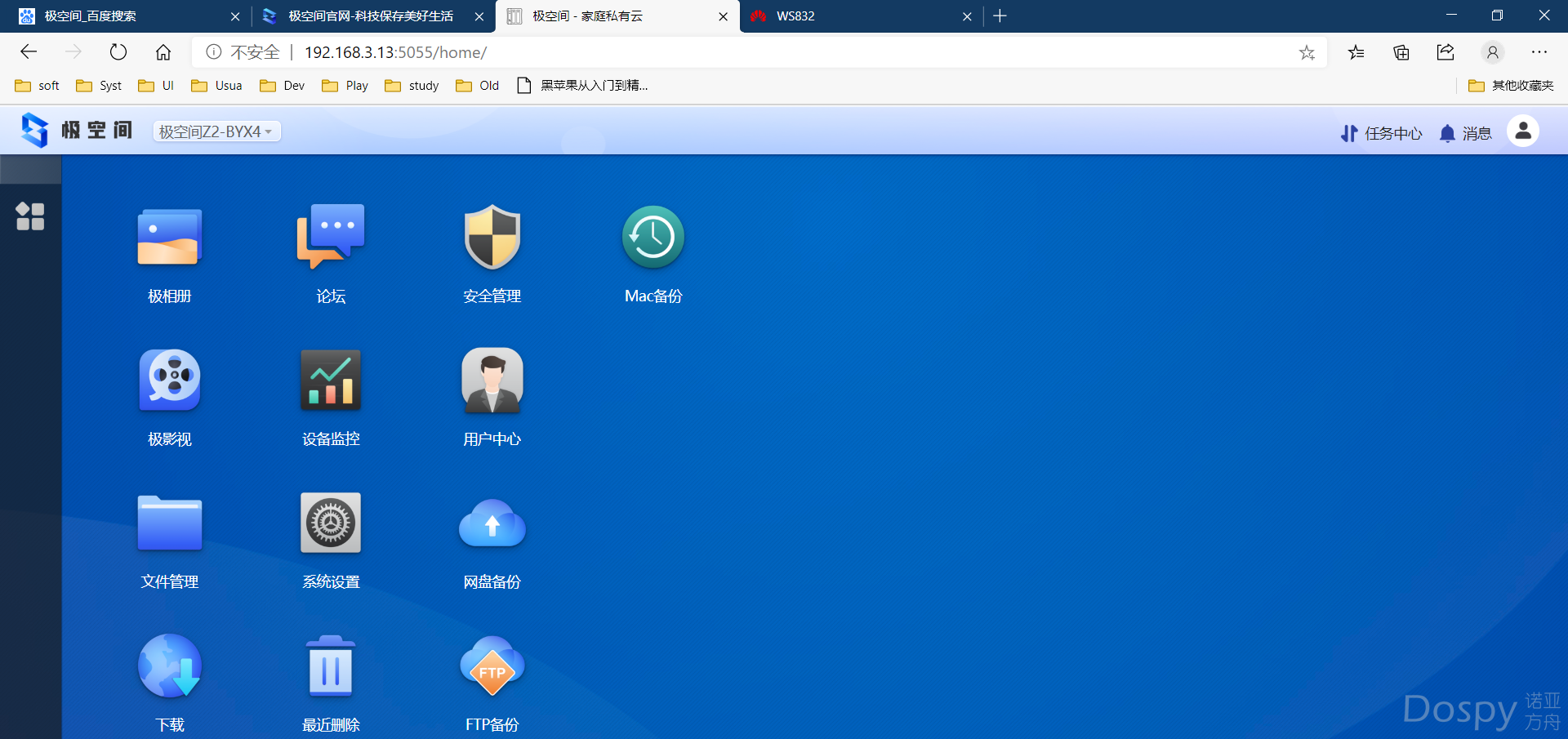Open the Dev bookmarks folder
Screen dimensions: 1568x739
(x=282, y=86)
